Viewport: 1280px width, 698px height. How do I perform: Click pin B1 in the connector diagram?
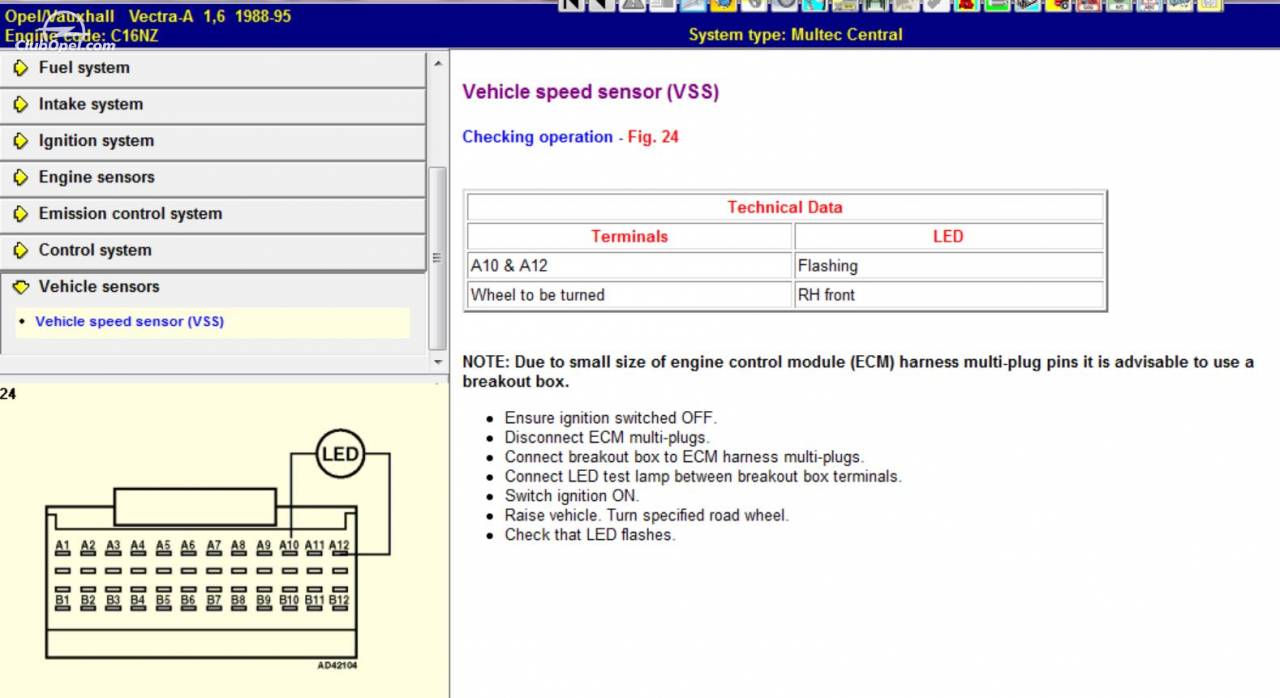[62, 602]
